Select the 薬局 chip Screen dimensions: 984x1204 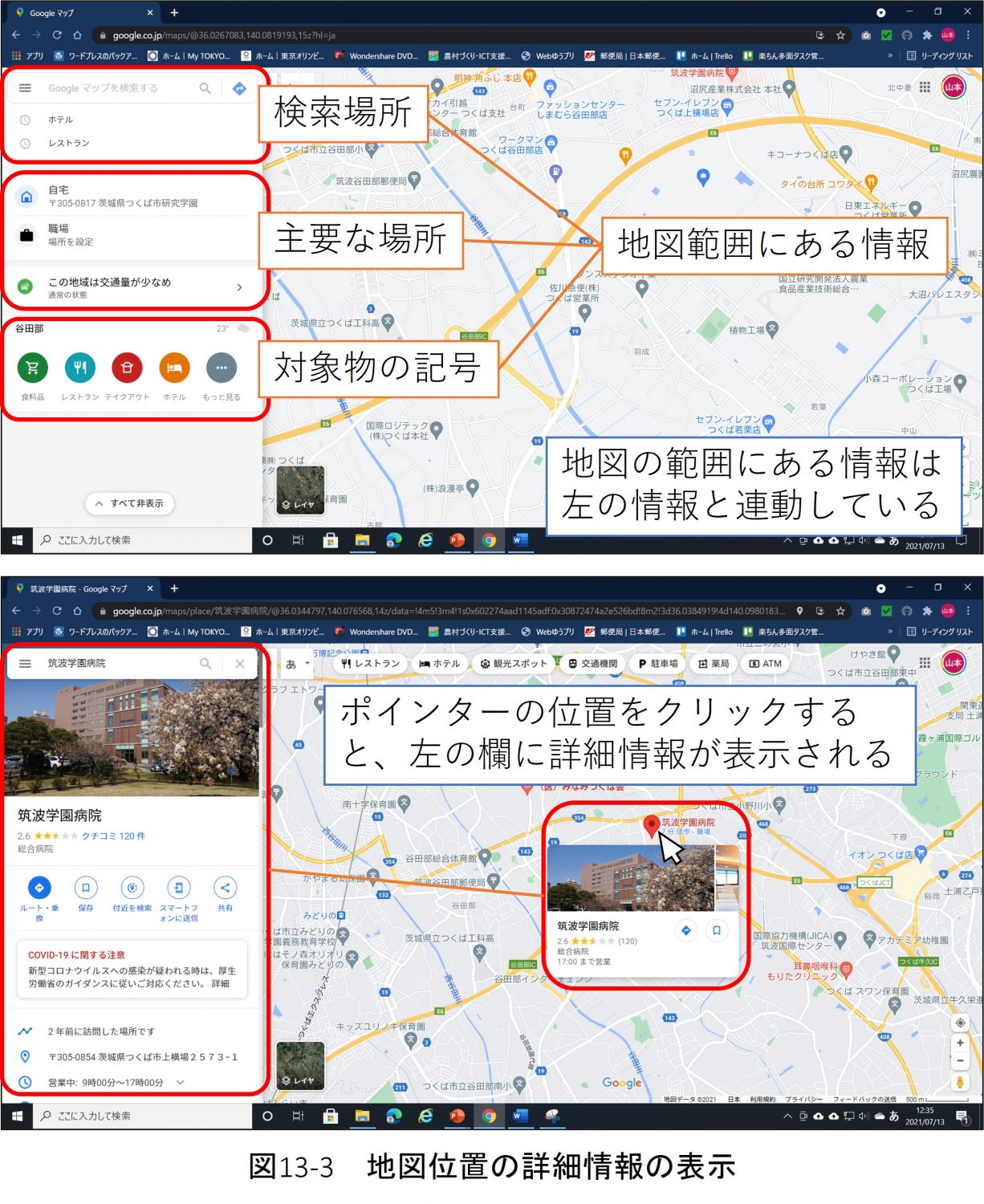714,664
